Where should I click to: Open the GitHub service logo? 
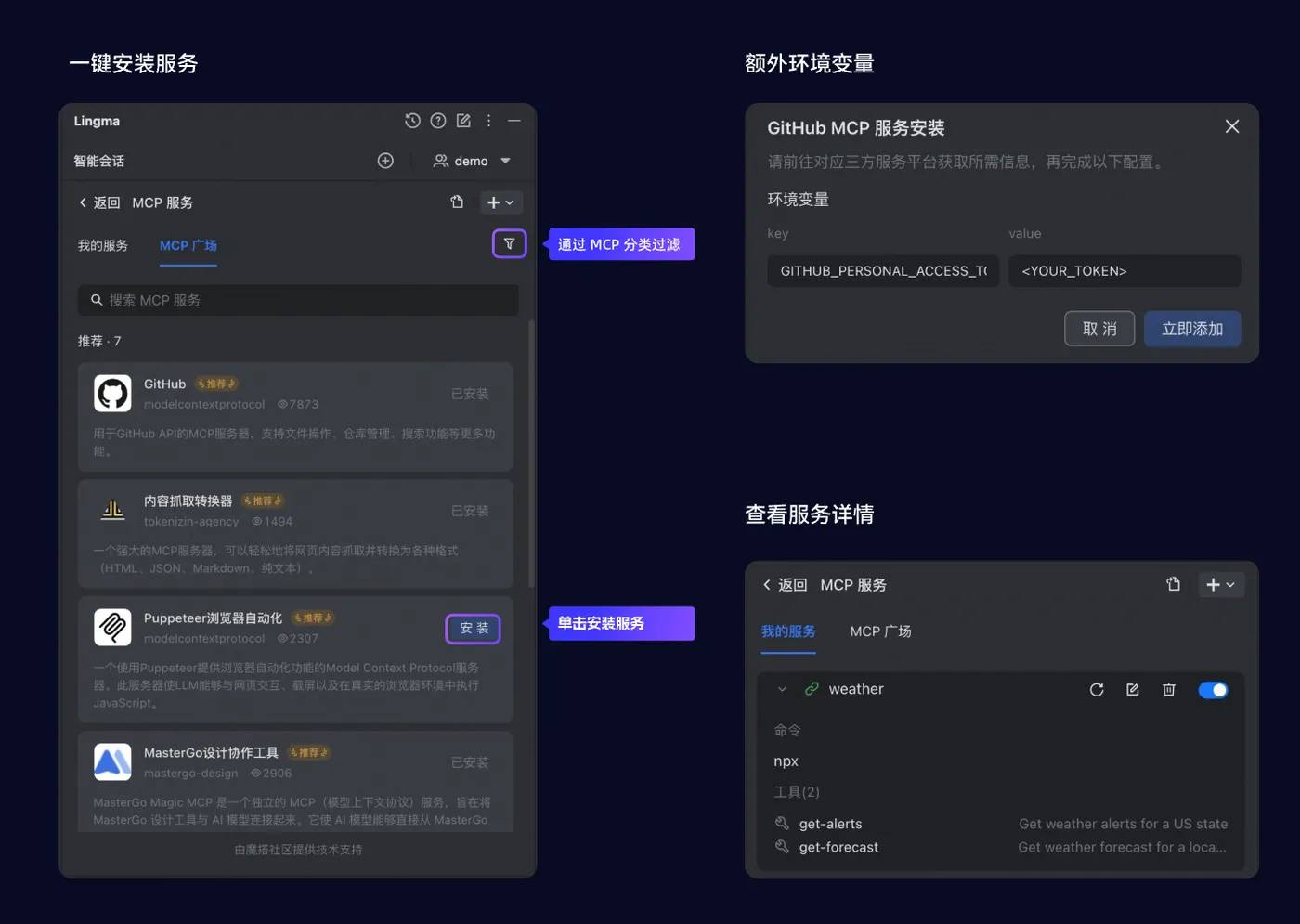112,394
